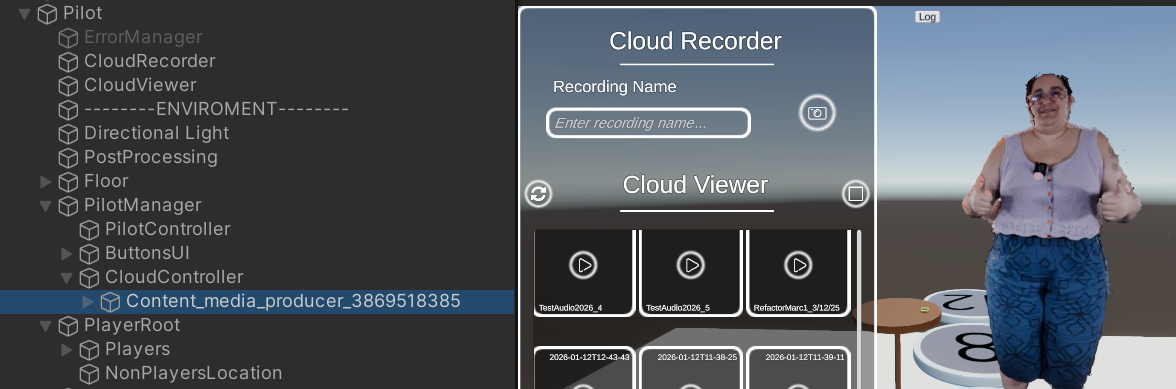Collapse the CloudController object
Image resolution: width=1176 pixels, height=389 pixels.
point(67,277)
